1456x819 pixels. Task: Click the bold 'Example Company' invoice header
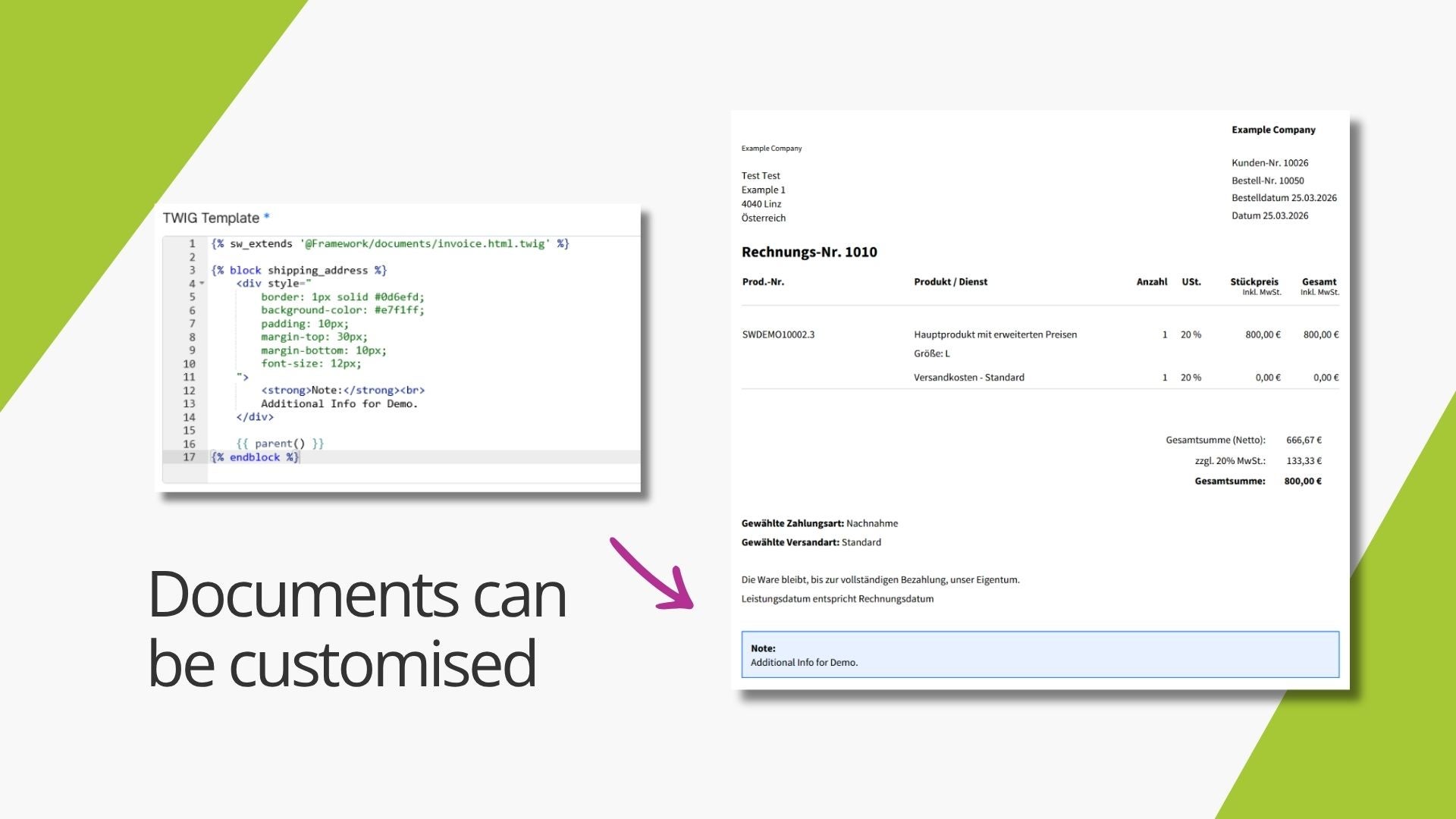(x=1273, y=130)
